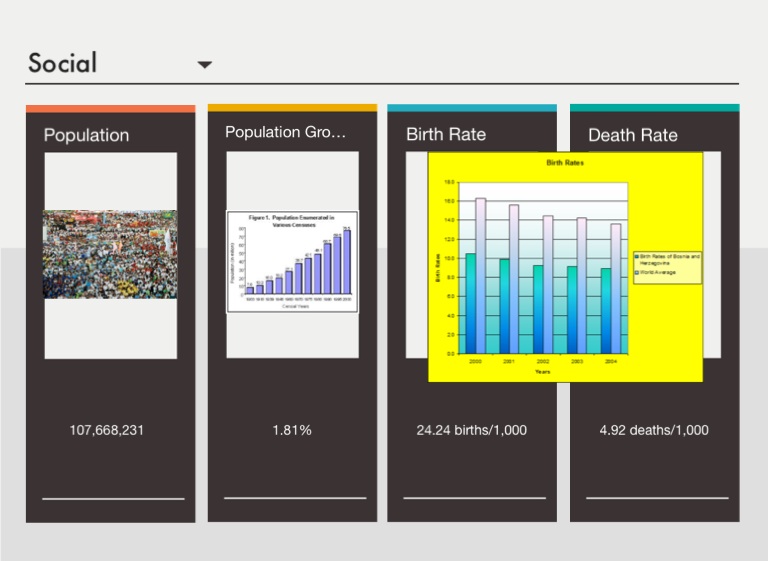Screen dimensions: 768x561
Task: Click the underline at bottom of Population card
Action: click(x=113, y=498)
